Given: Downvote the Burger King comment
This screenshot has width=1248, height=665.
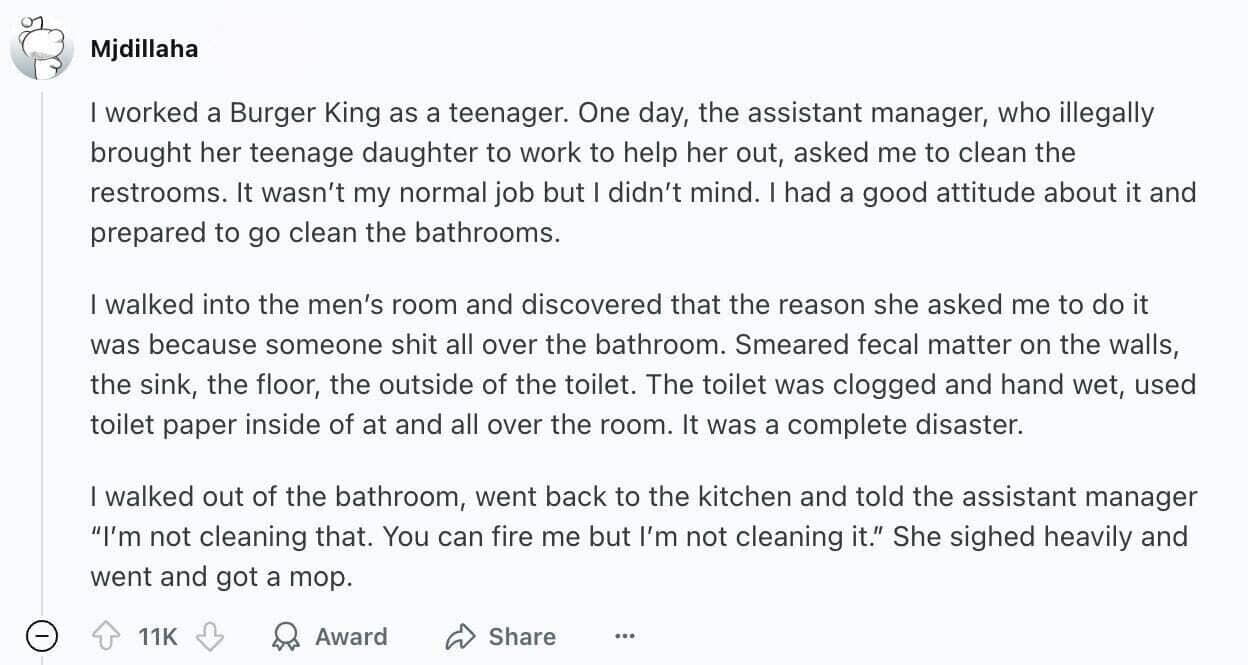Looking at the screenshot, I should click(210, 636).
